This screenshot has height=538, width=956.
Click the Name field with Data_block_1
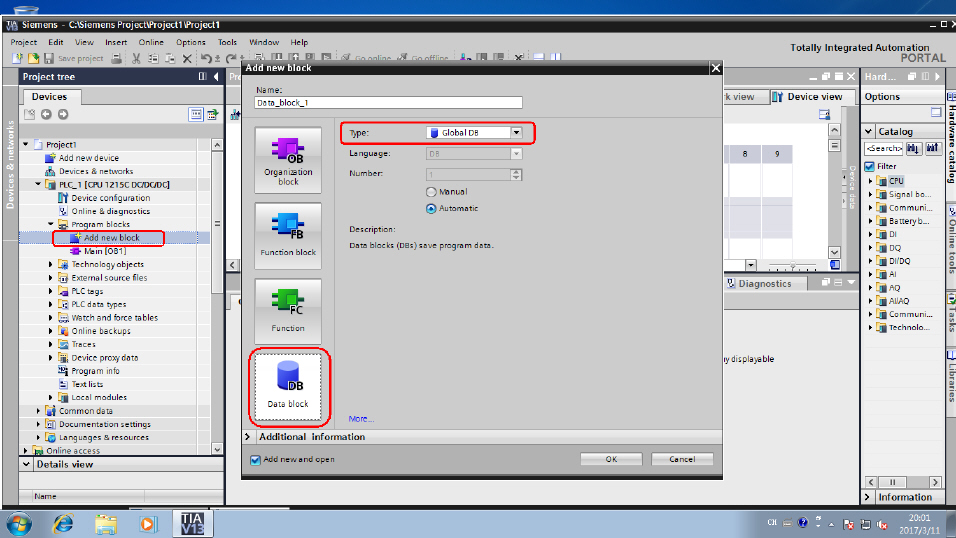(x=388, y=102)
